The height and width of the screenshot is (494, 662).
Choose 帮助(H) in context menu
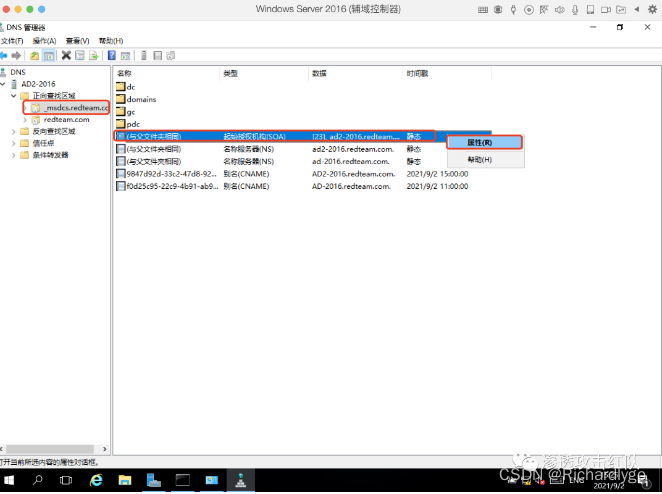coord(486,160)
